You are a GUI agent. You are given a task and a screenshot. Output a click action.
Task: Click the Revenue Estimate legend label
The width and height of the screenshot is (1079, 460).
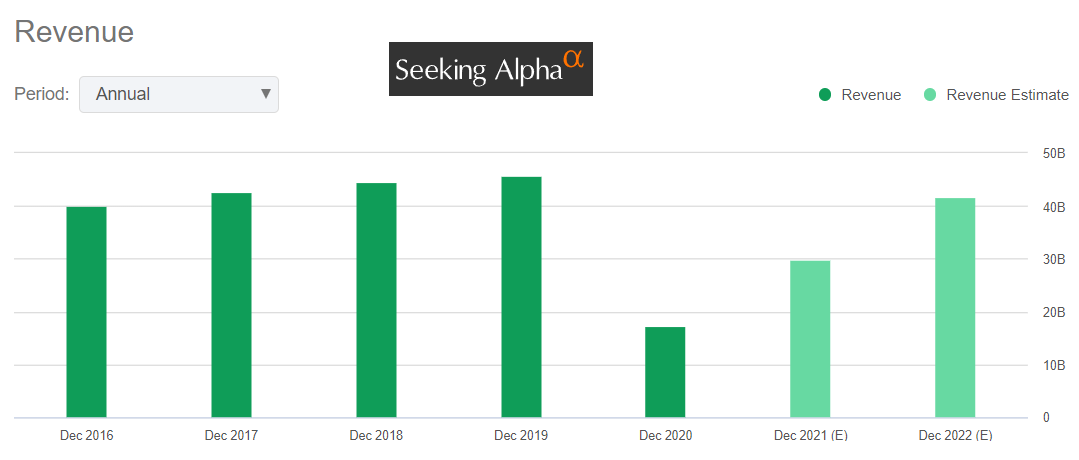pyautogui.click(x=1007, y=95)
